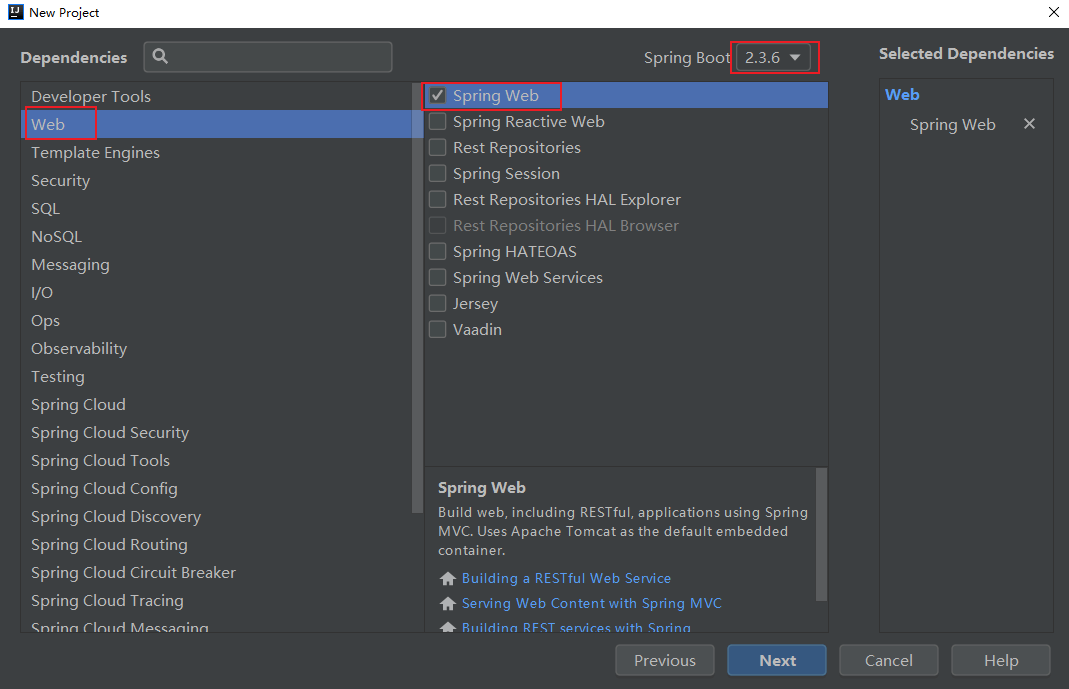Click the description panel scrollbar
Screen dimensions: 1069x689
click(x=822, y=534)
